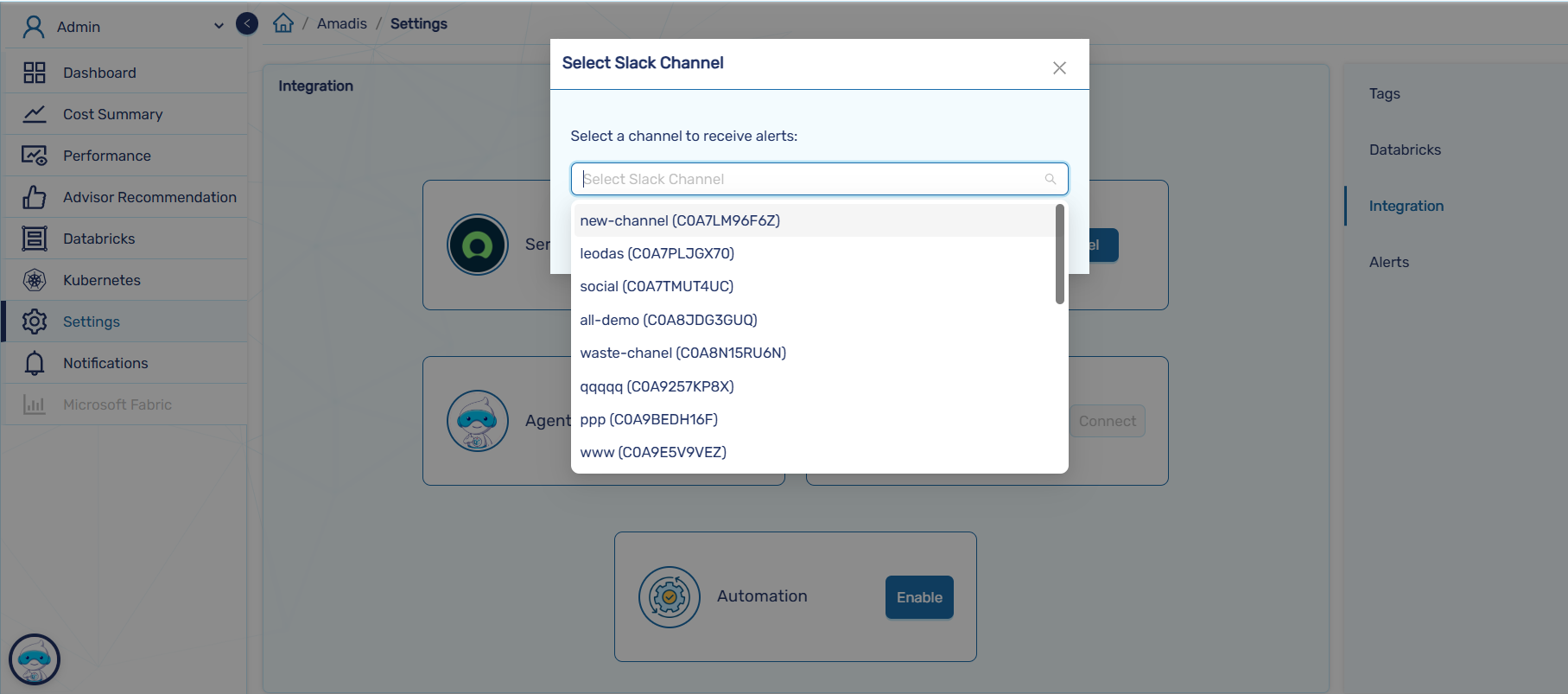Click the home icon in breadcrumb
The width and height of the screenshot is (1568, 694).
(283, 23)
